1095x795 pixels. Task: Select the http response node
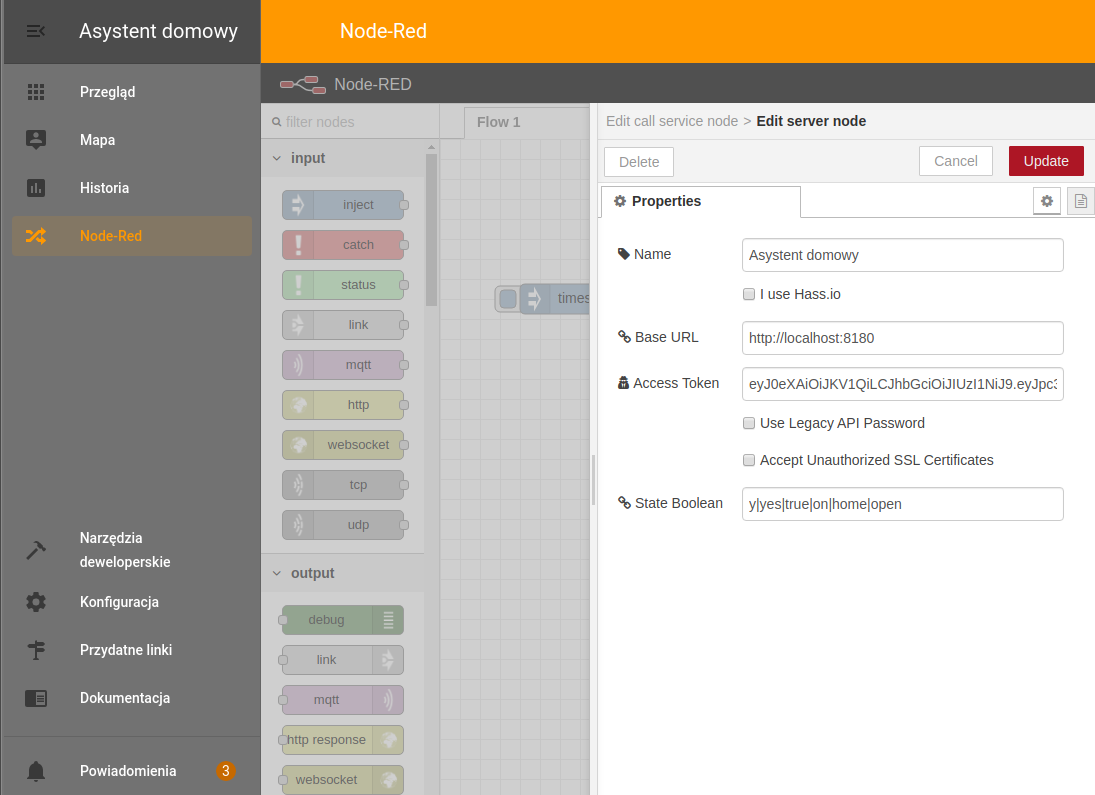(x=343, y=740)
